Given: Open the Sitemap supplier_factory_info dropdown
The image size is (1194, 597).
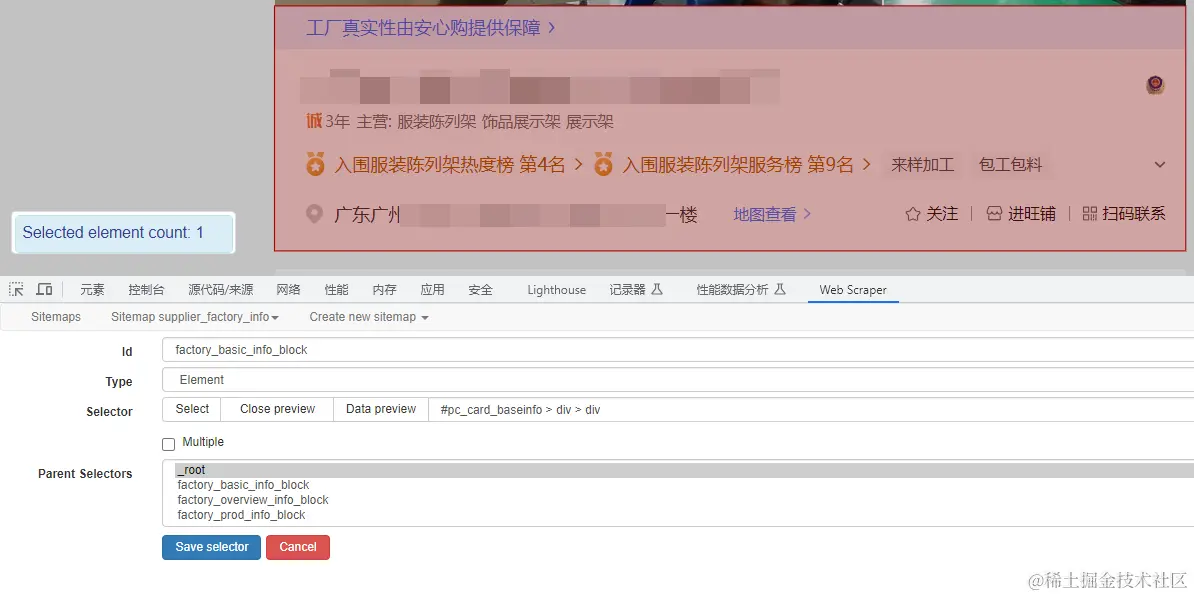Looking at the screenshot, I should pos(195,317).
